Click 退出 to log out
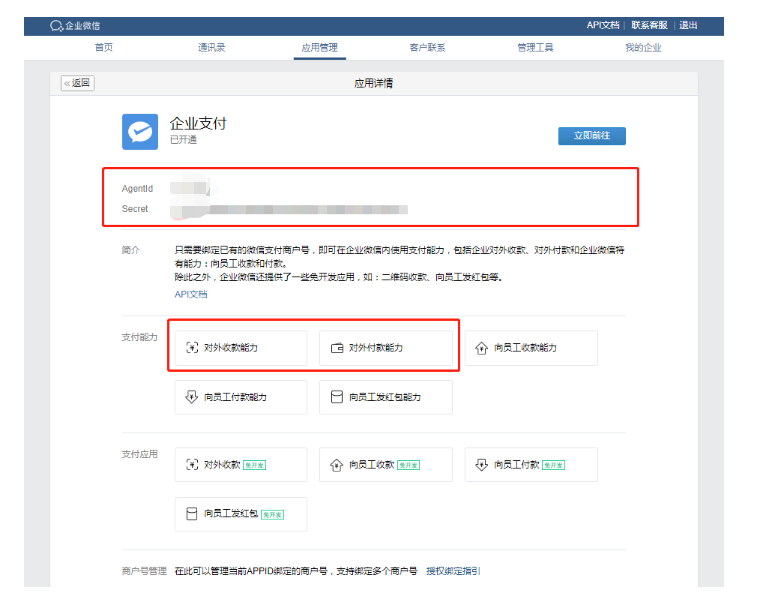780x601 pixels. tap(688, 25)
